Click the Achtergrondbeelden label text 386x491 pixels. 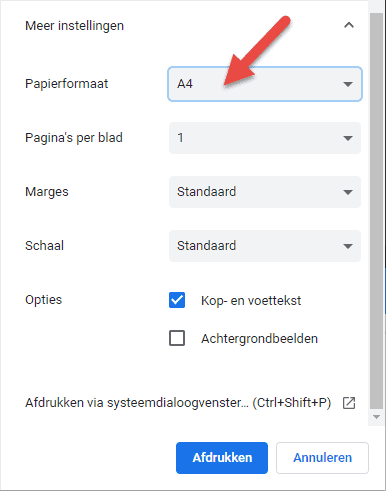pyautogui.click(x=259, y=339)
